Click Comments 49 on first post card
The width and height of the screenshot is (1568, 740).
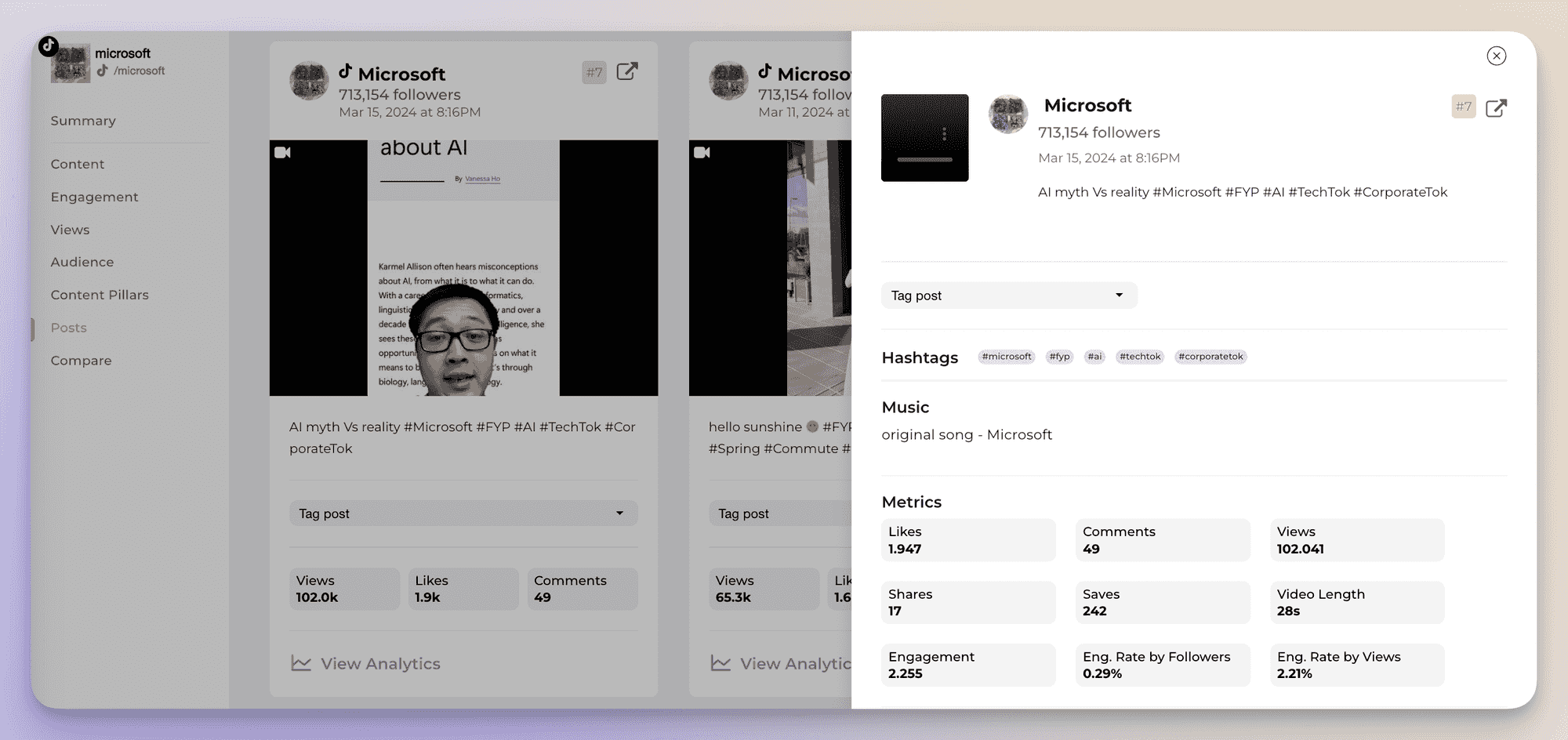click(583, 589)
